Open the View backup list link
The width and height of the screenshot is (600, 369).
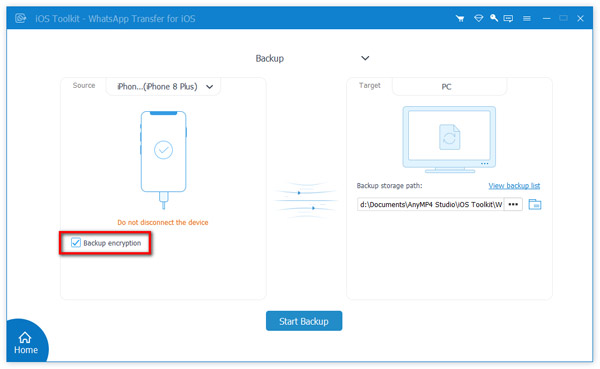[x=514, y=186]
